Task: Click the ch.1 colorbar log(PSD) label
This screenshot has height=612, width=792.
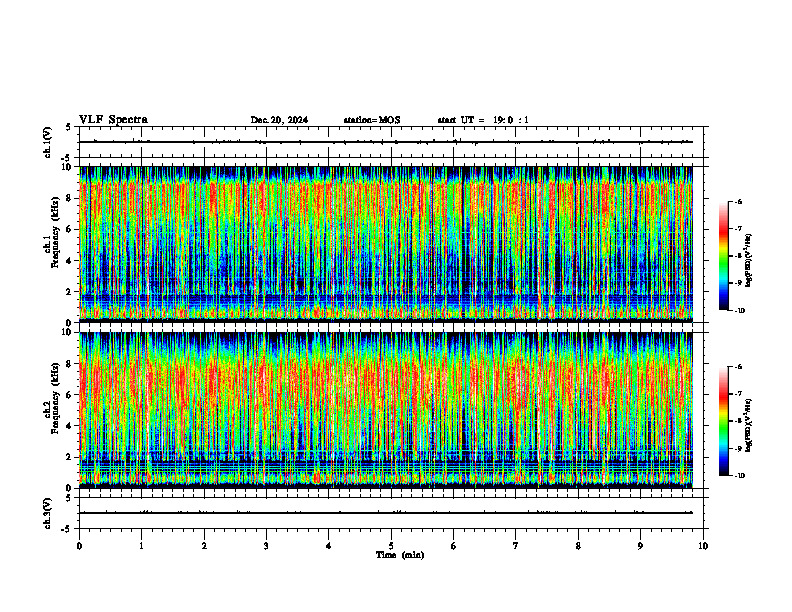Action: coord(748,260)
